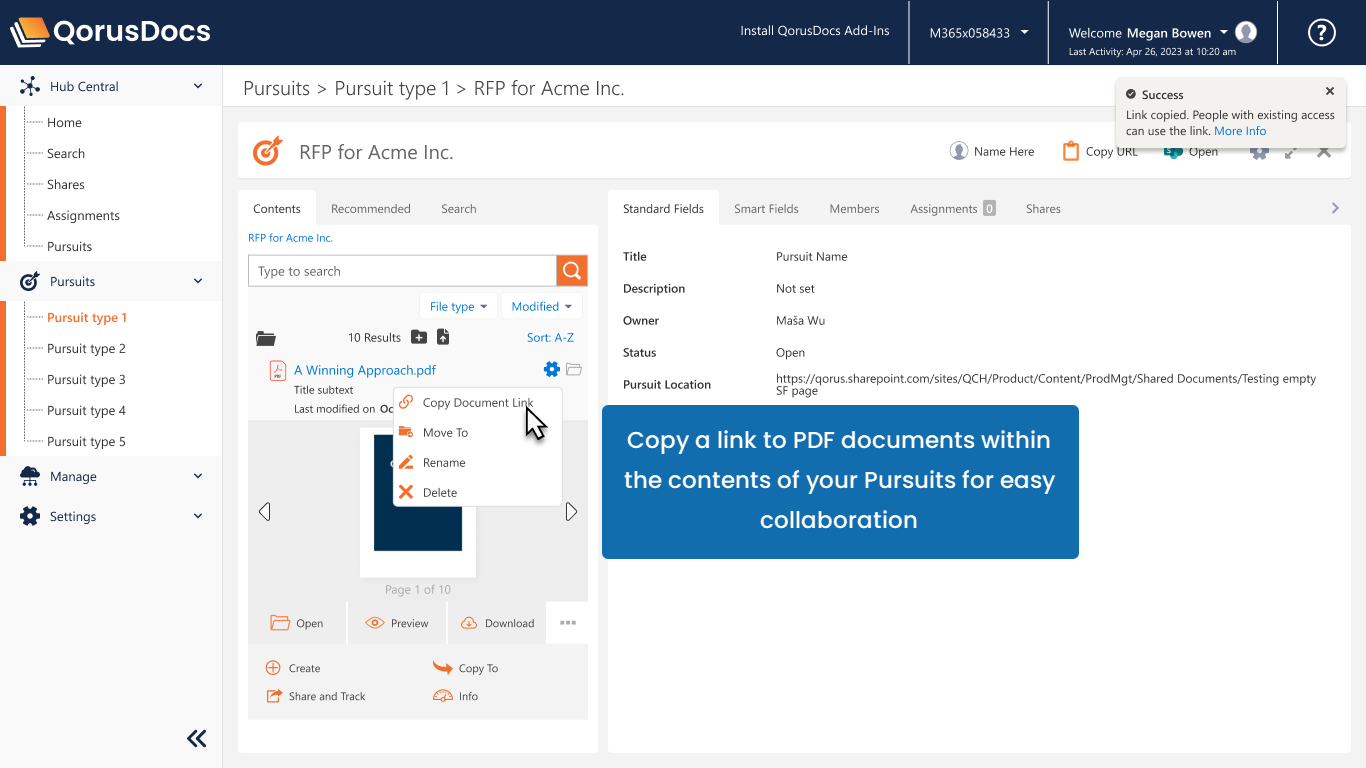Collapse the Pursuits sidebar section
The image size is (1366, 768).
[198, 281]
